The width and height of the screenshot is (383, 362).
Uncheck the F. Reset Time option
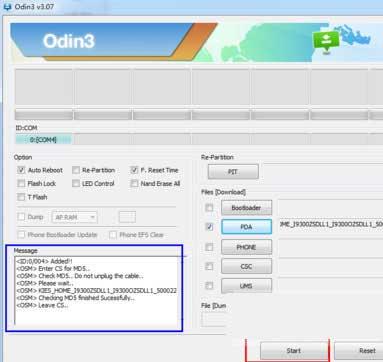(134, 170)
